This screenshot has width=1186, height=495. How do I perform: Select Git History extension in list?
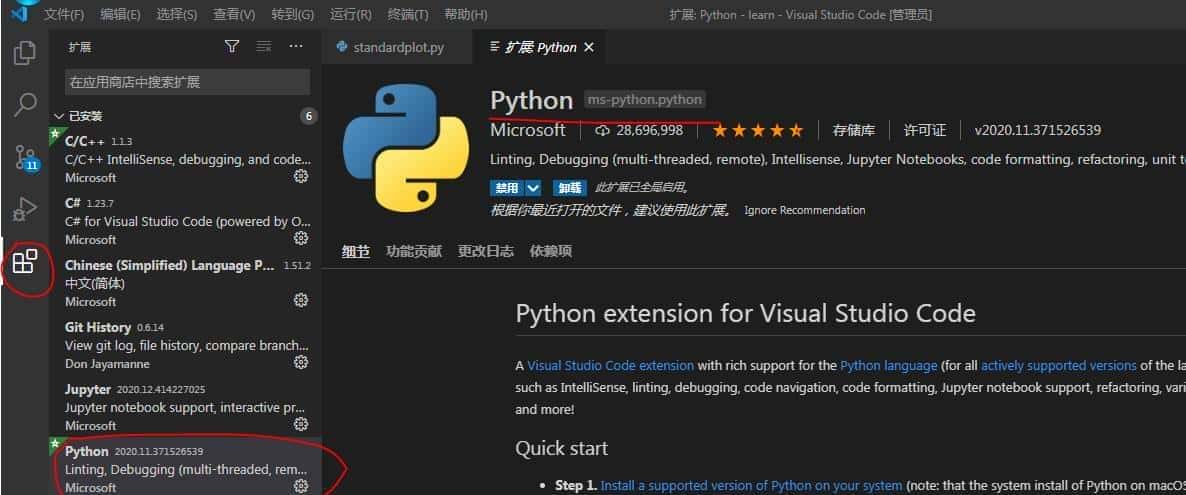pyautogui.click(x=185, y=344)
